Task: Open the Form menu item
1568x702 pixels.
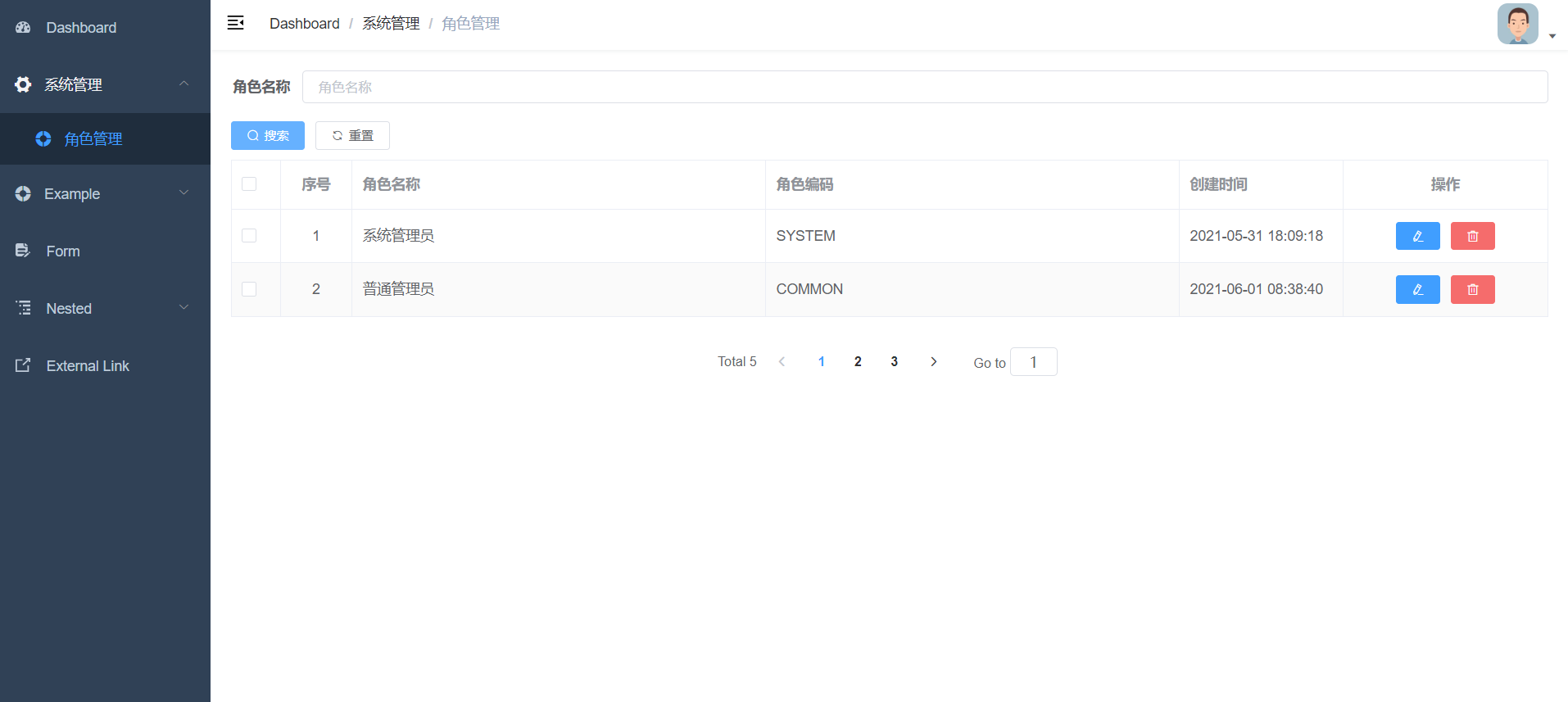Action: pos(105,251)
